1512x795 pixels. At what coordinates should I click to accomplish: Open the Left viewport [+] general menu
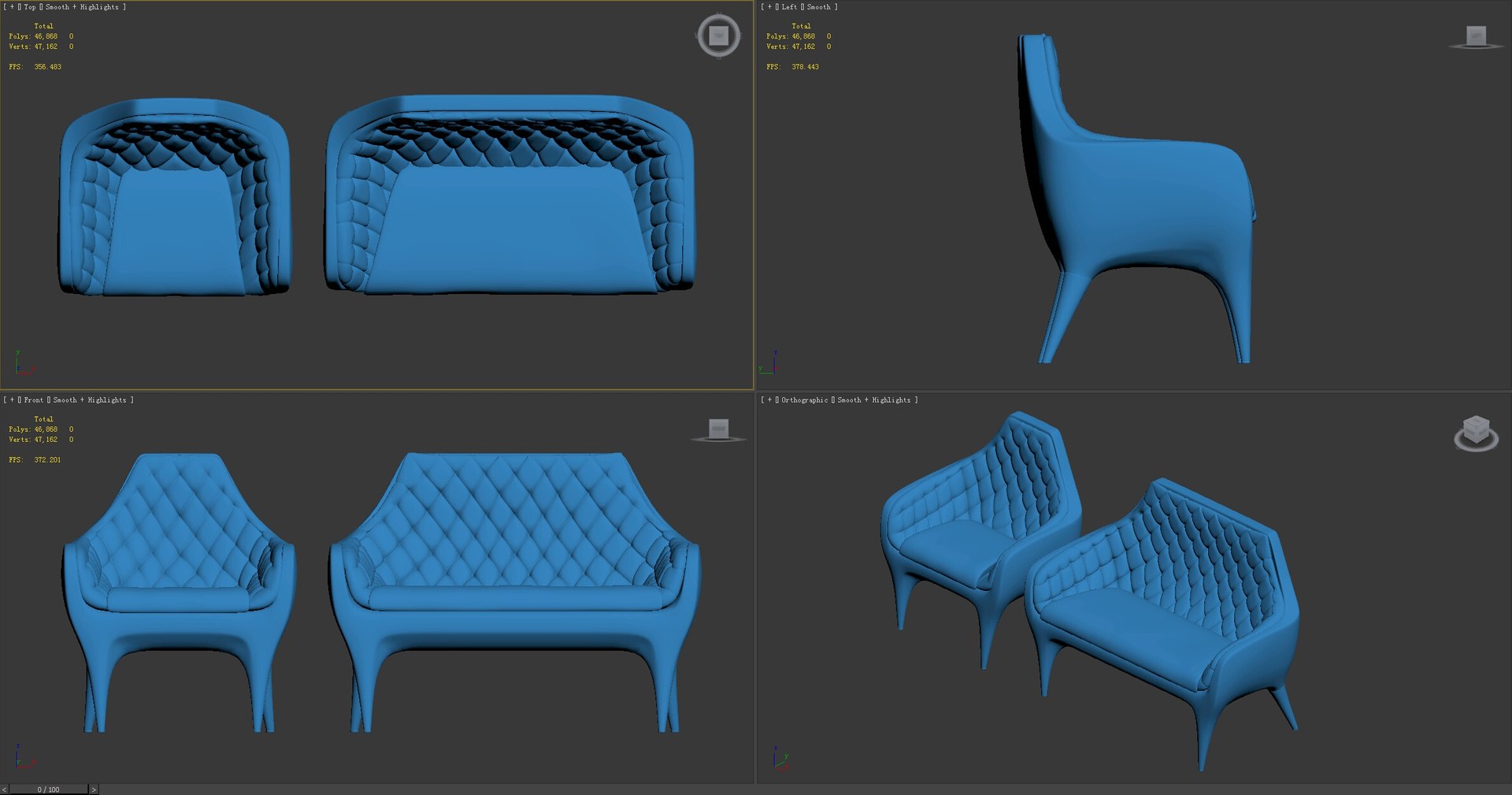coord(769,7)
